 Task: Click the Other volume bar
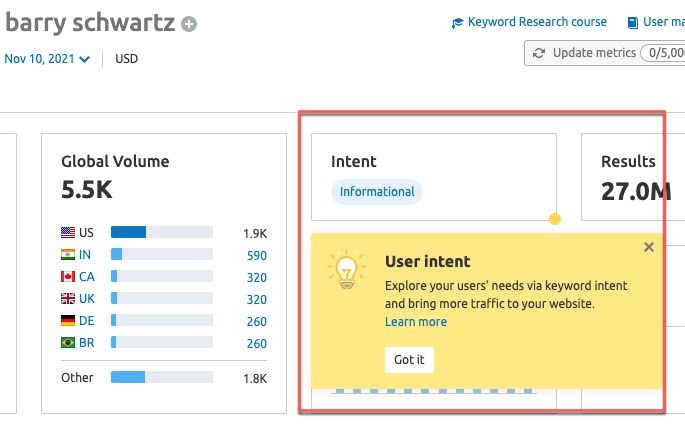(x=162, y=377)
